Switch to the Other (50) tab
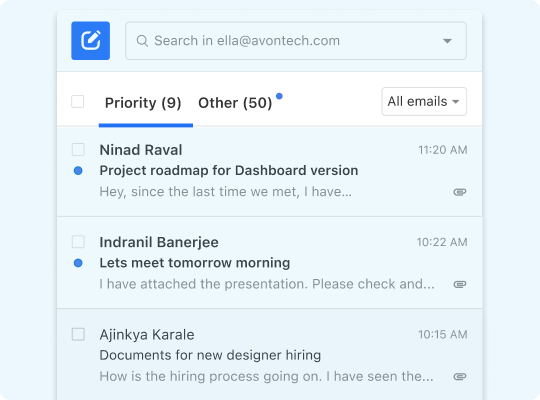540x400 pixels. coord(235,103)
